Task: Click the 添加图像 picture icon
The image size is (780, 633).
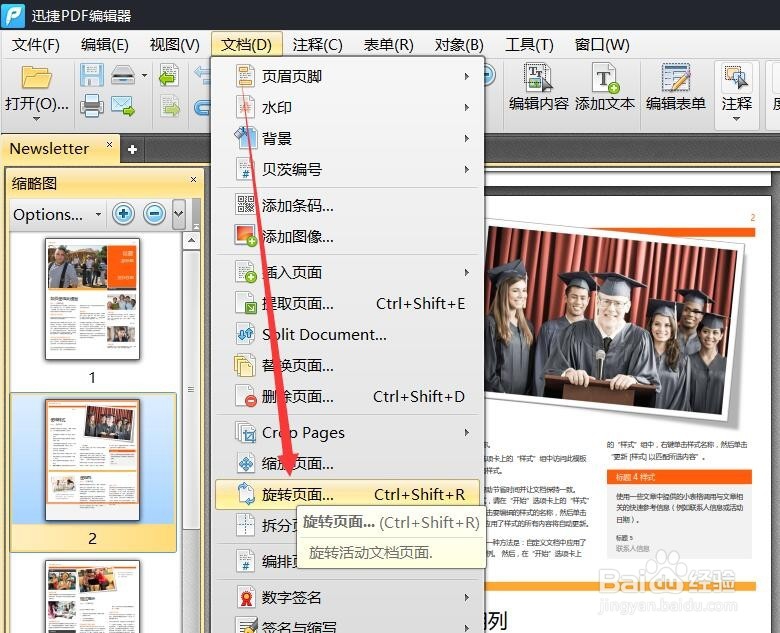Action: [245, 235]
